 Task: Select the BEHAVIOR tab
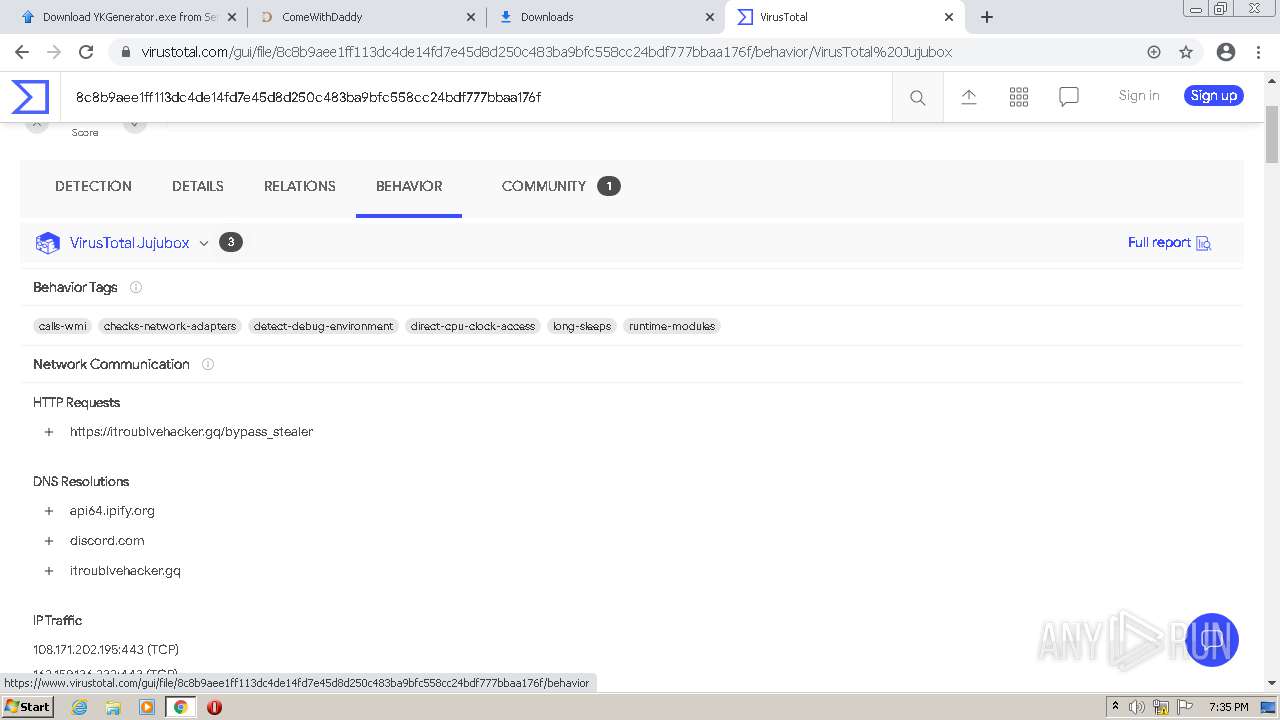click(x=409, y=186)
